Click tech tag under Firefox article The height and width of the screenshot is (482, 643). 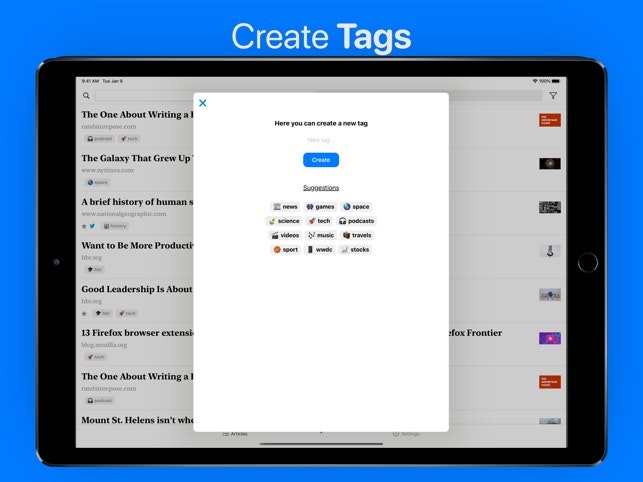[x=96, y=357]
